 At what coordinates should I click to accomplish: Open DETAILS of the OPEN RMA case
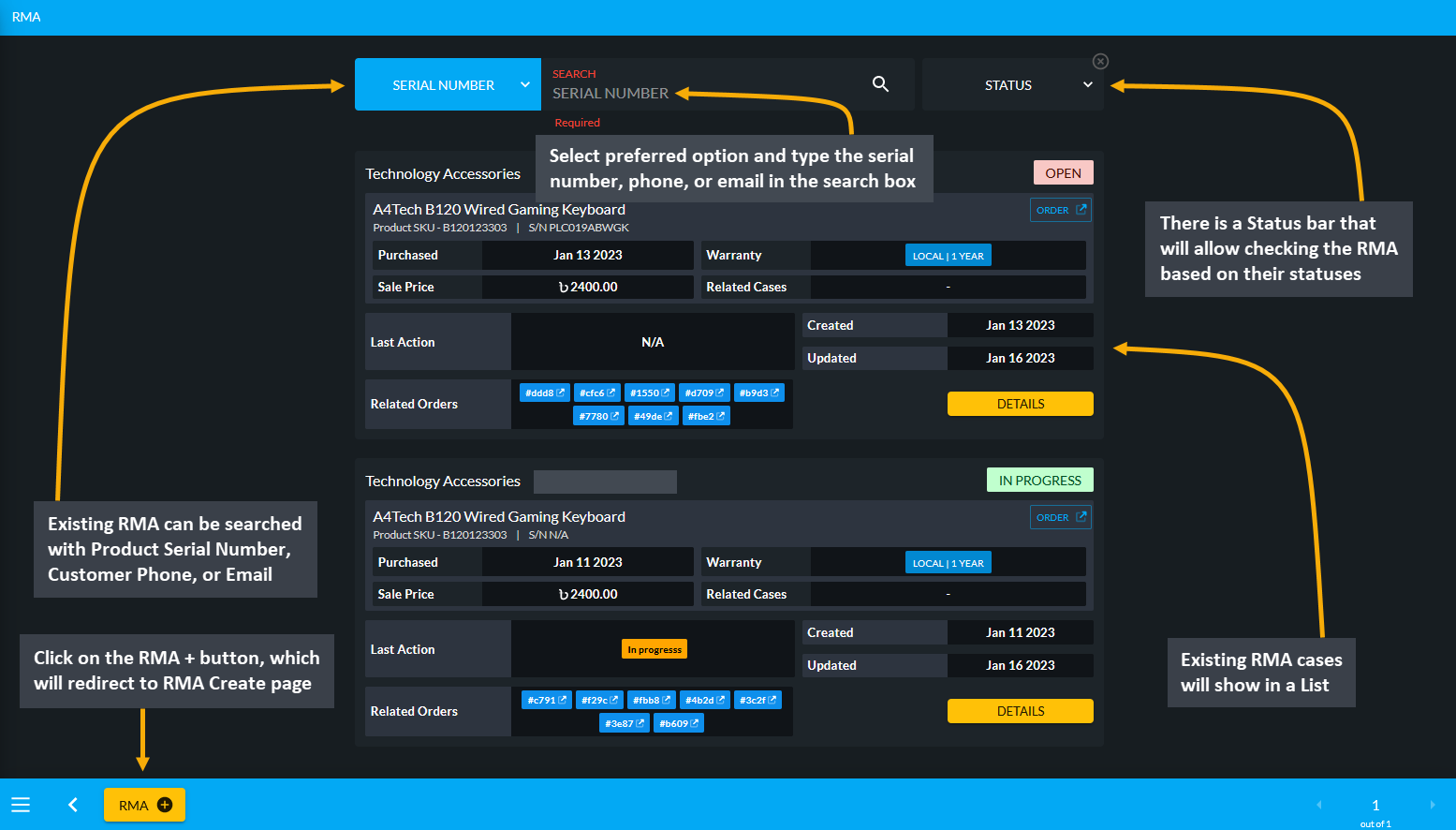1021,404
